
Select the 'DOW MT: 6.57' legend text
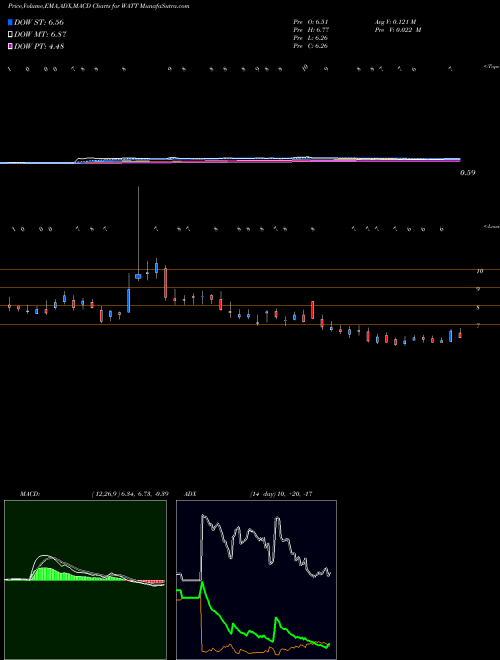[x=40, y=35]
